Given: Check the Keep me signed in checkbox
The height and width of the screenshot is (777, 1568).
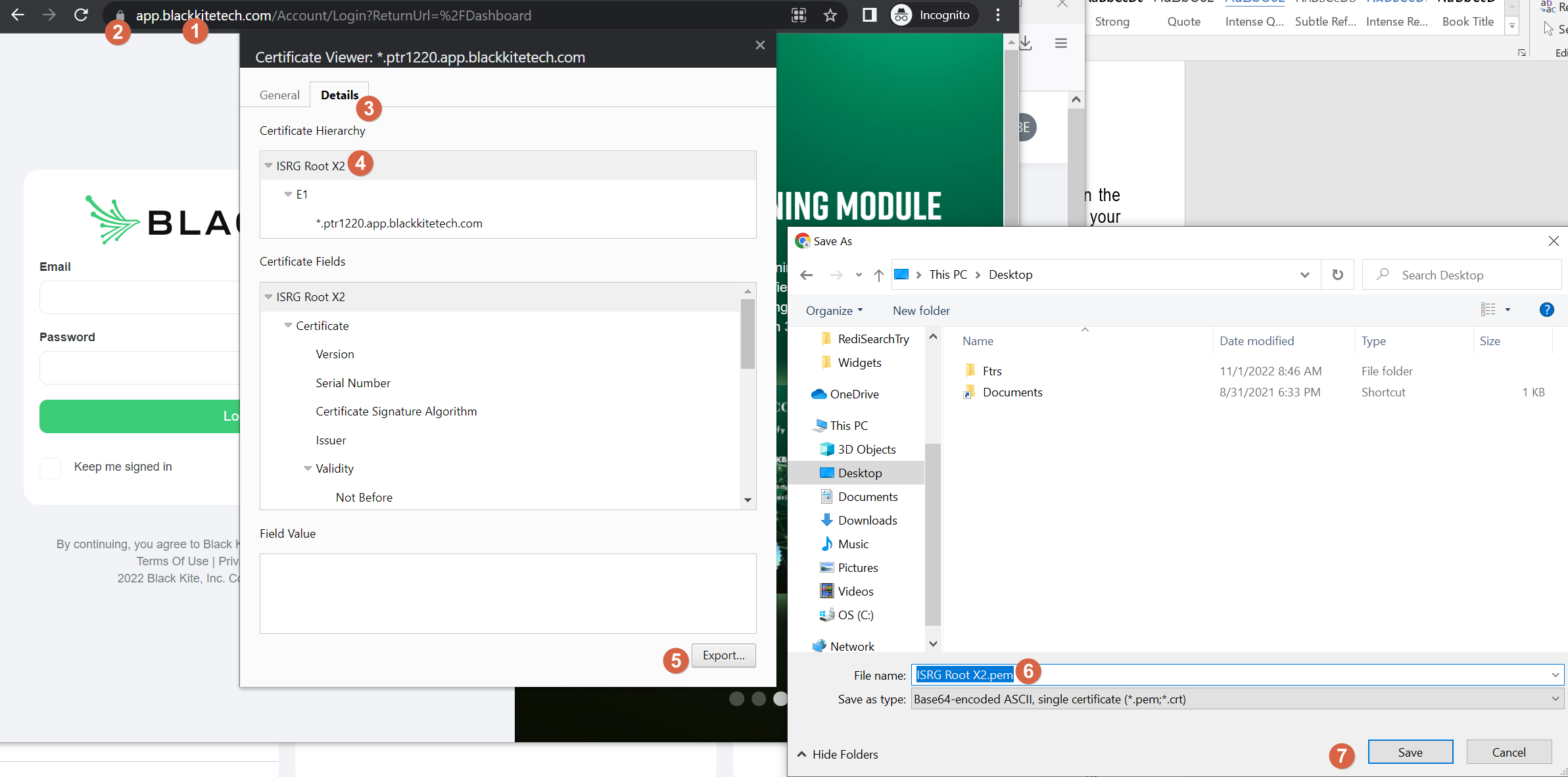Looking at the screenshot, I should point(51,468).
